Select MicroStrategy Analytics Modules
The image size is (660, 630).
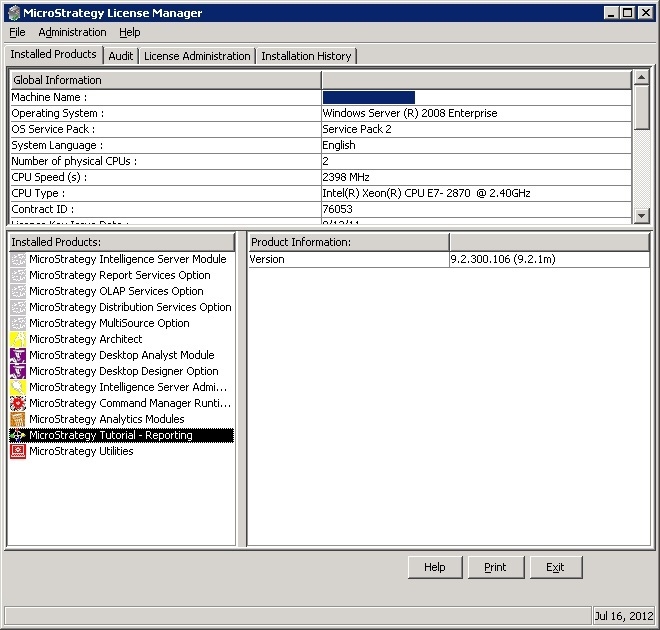tap(106, 419)
